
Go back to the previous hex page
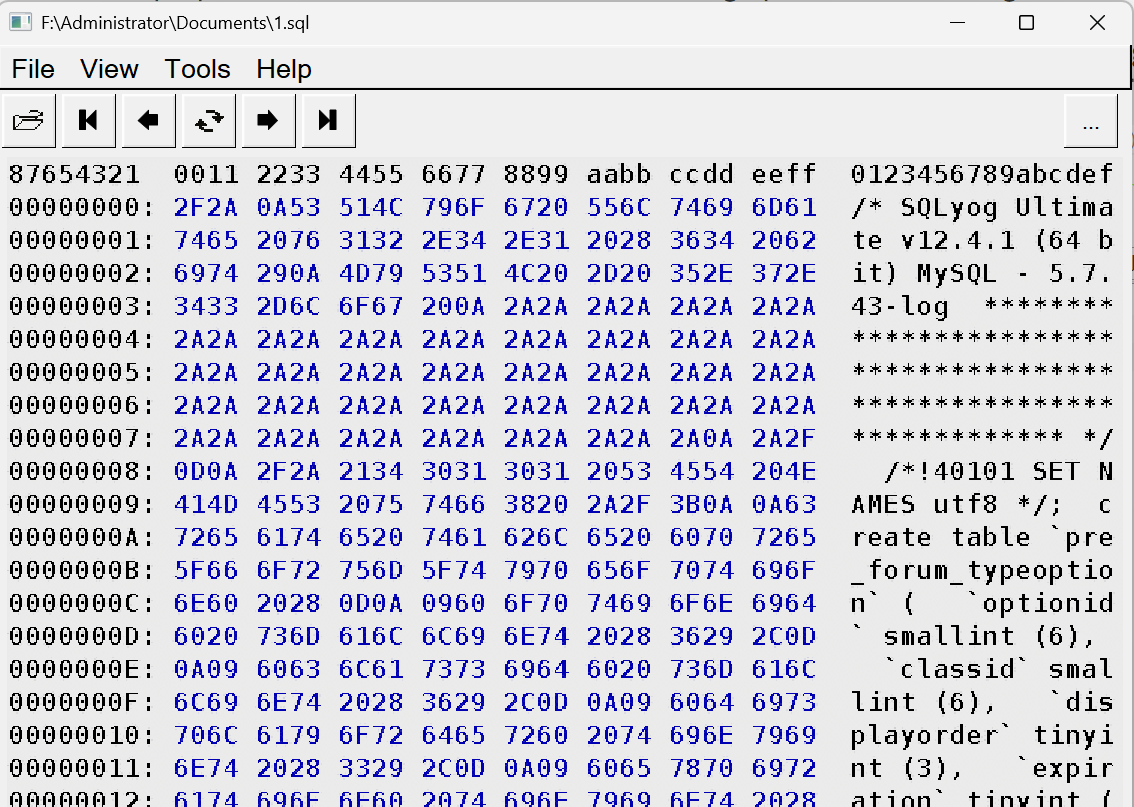148,120
